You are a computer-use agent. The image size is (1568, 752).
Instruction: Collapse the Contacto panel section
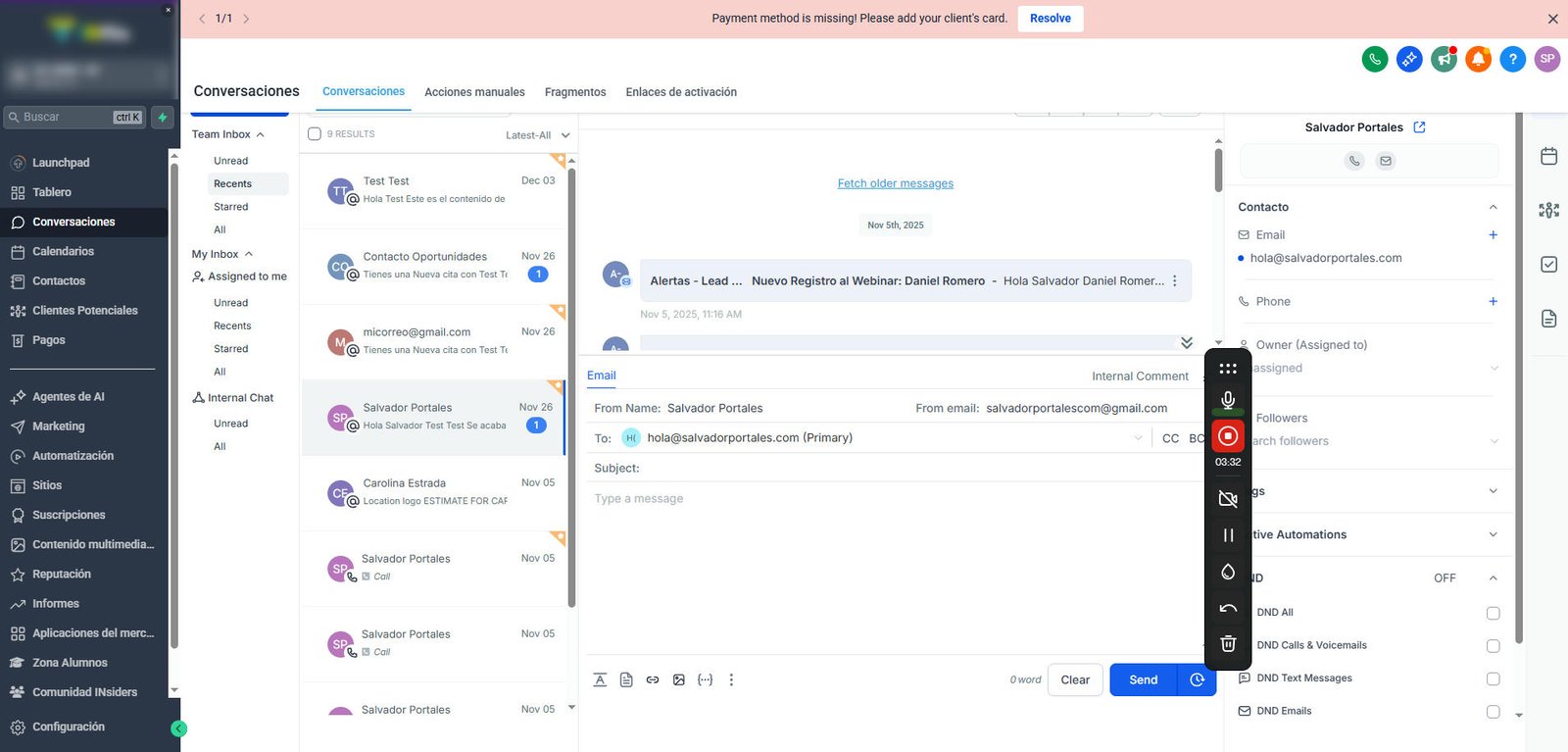click(1494, 207)
